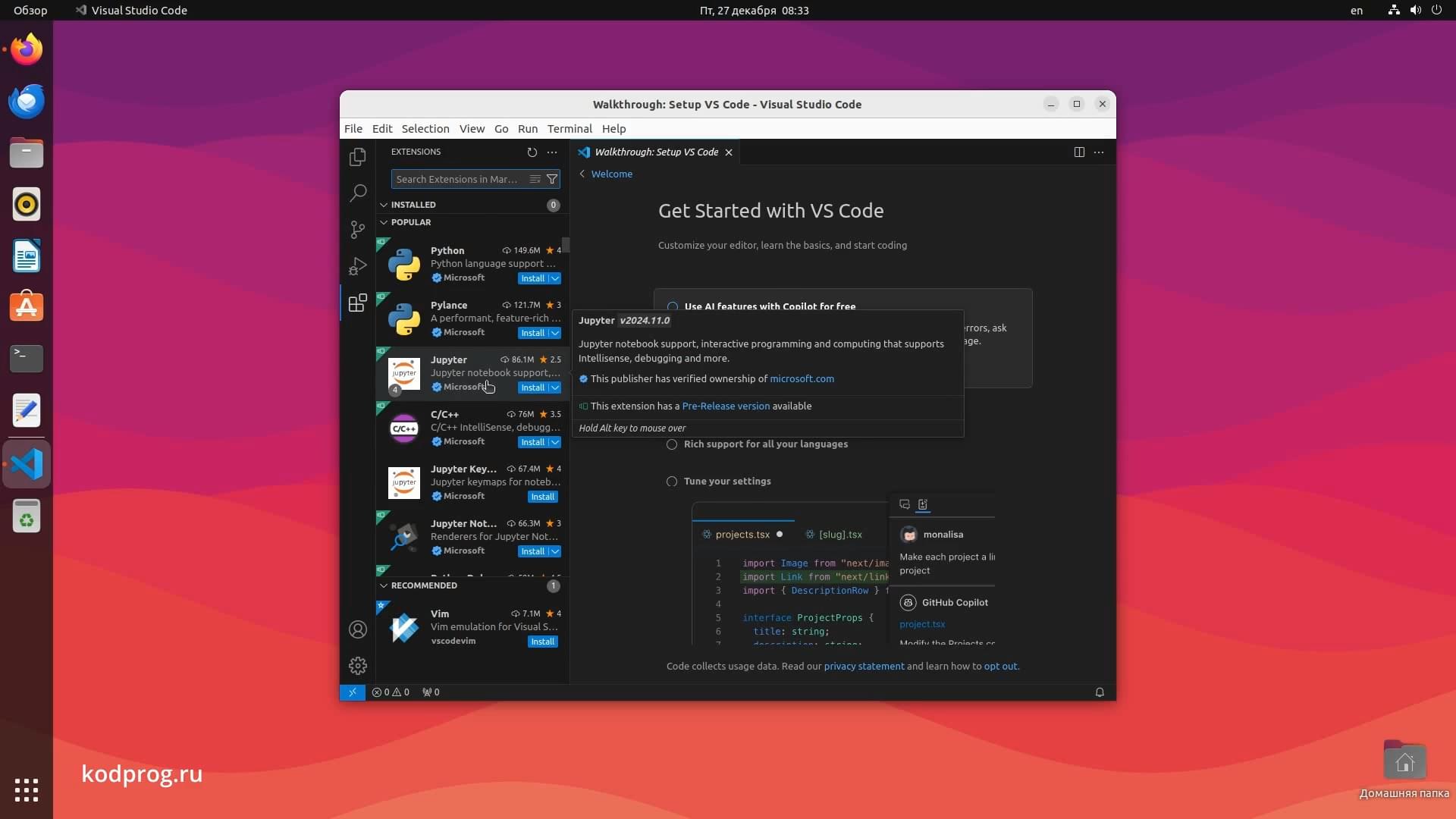
Task: Open notifications bell in status bar
Action: (1100, 692)
